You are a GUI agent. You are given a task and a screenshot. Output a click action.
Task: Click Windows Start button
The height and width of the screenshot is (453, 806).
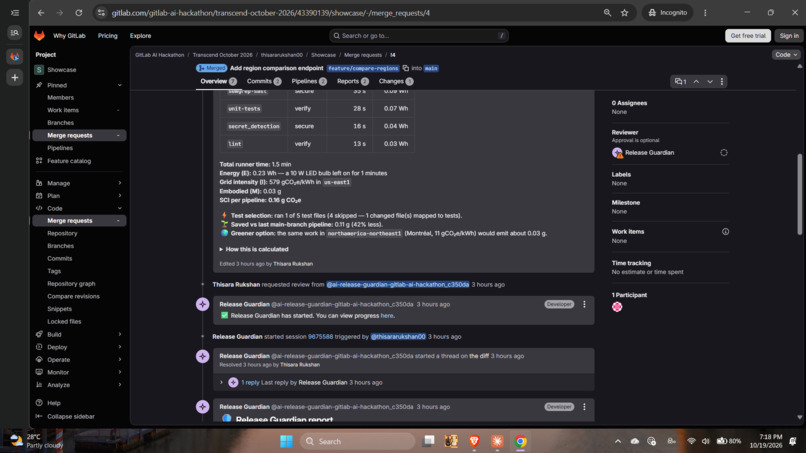click(286, 441)
